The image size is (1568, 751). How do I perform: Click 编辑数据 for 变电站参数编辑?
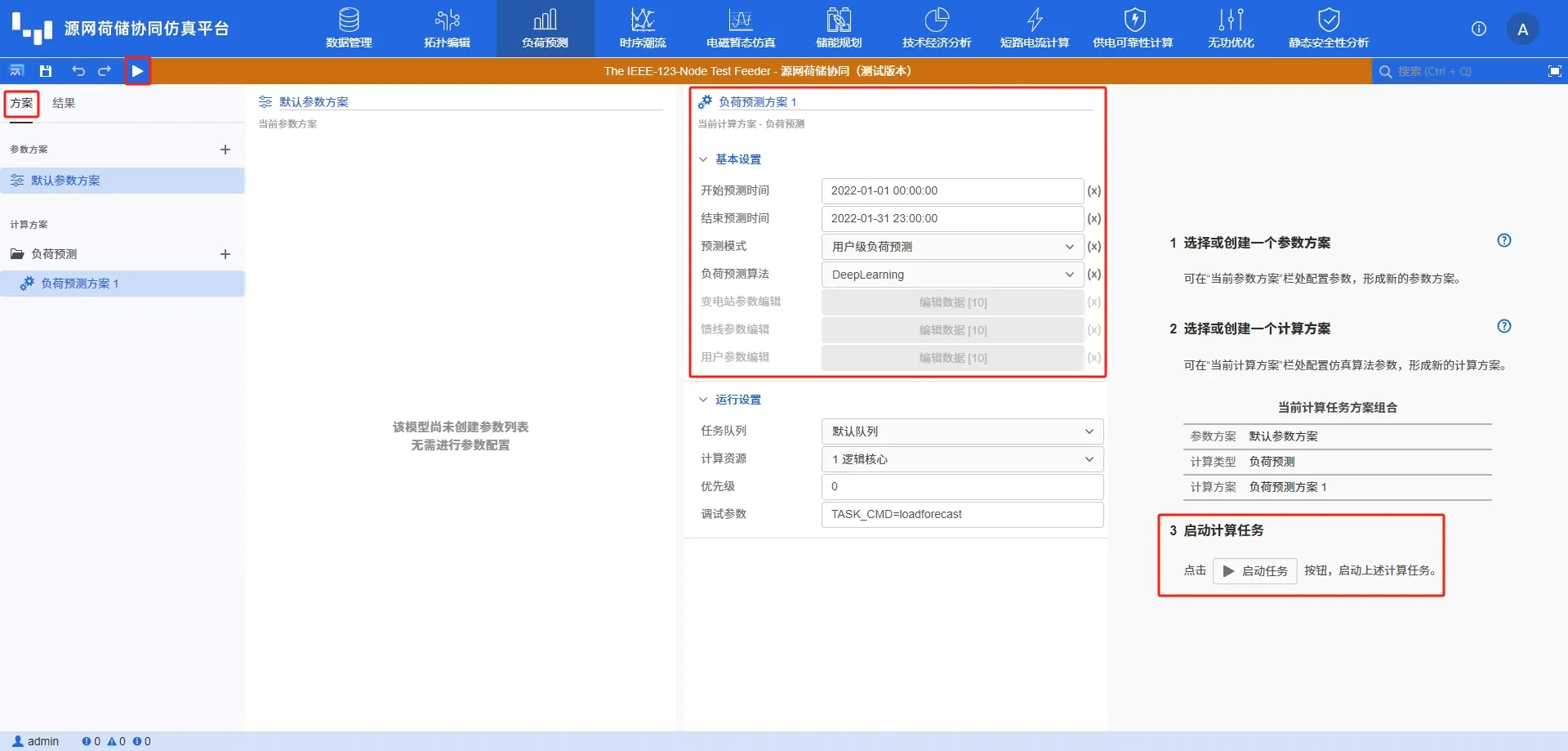[x=952, y=302]
